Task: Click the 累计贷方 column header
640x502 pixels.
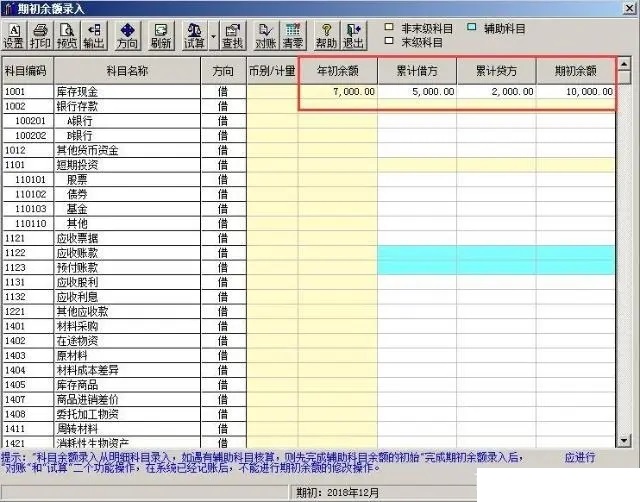Action: click(x=496, y=71)
